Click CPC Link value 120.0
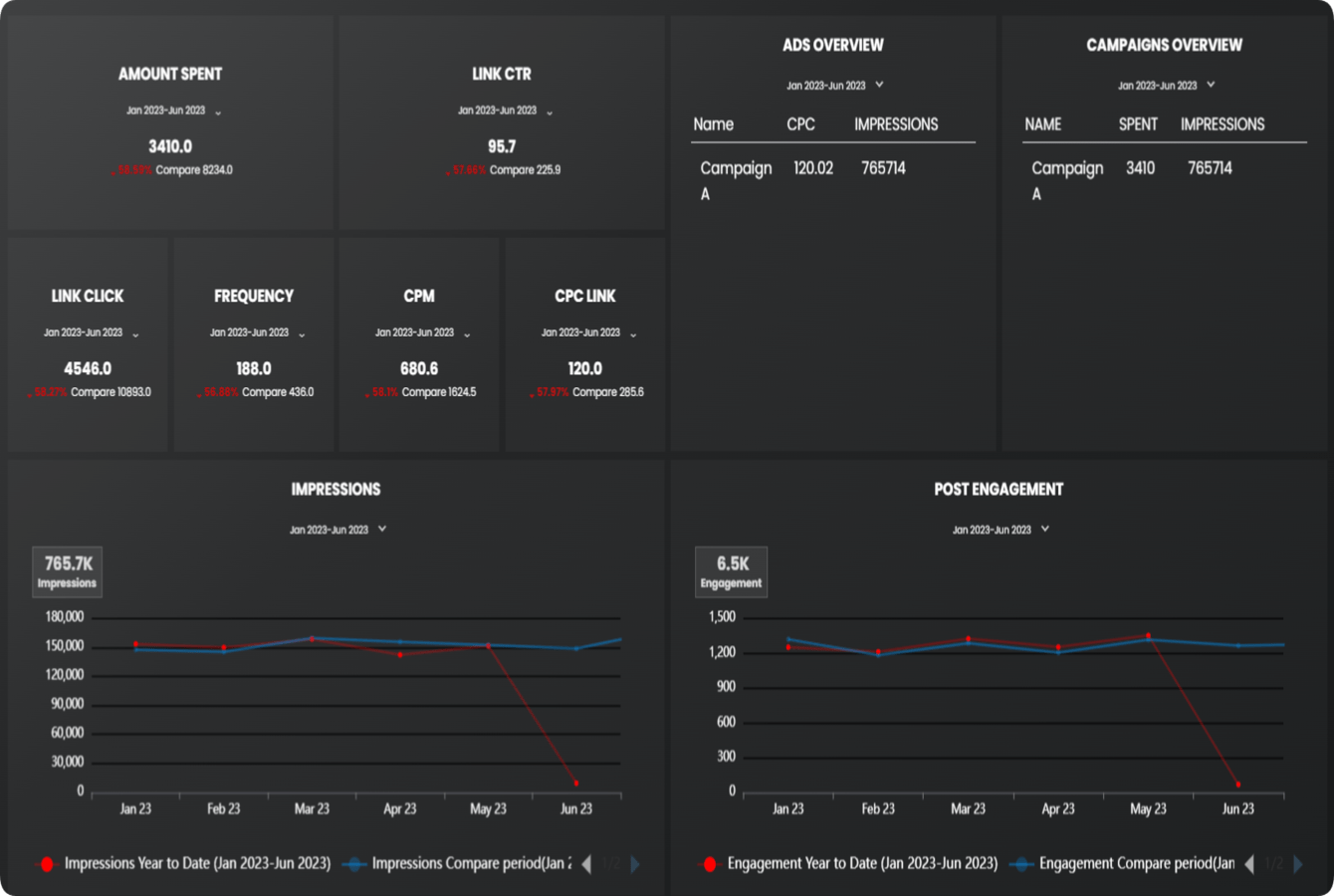The image size is (1334, 896). point(585,368)
